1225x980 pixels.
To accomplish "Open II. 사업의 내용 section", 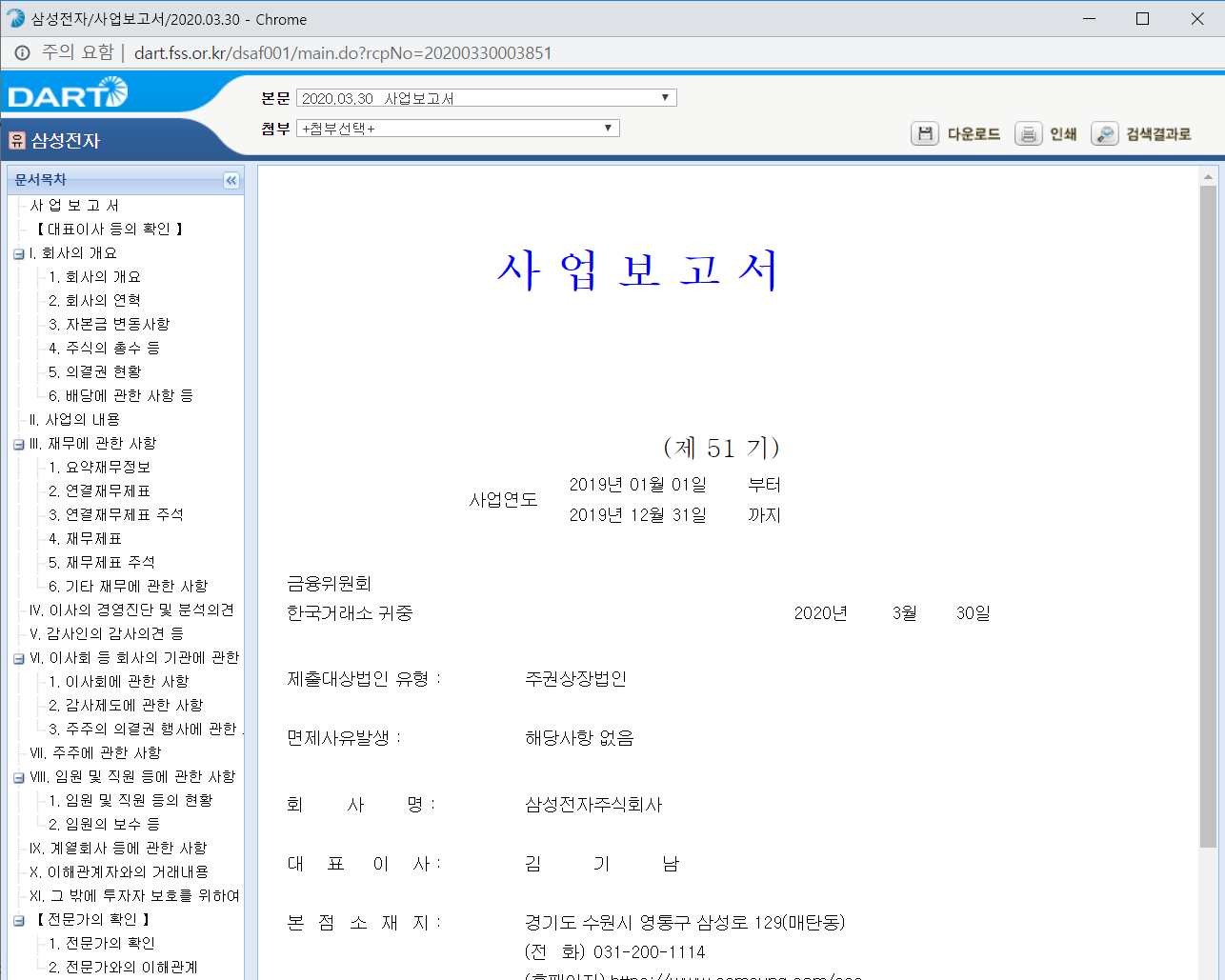I will click(74, 419).
